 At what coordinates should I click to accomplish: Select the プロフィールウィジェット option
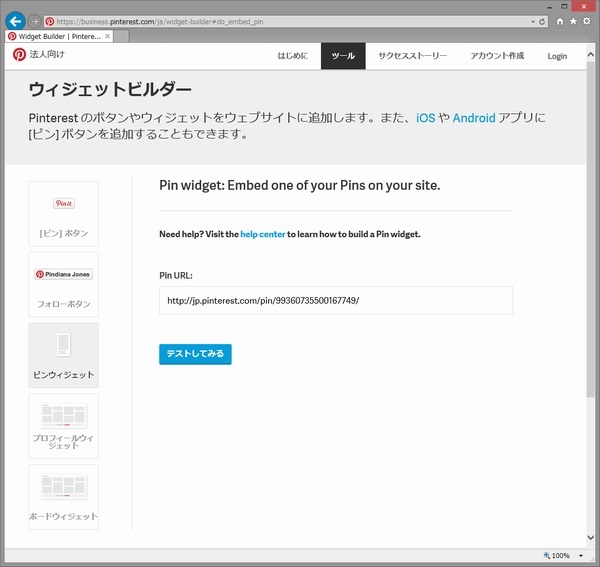click(x=64, y=426)
